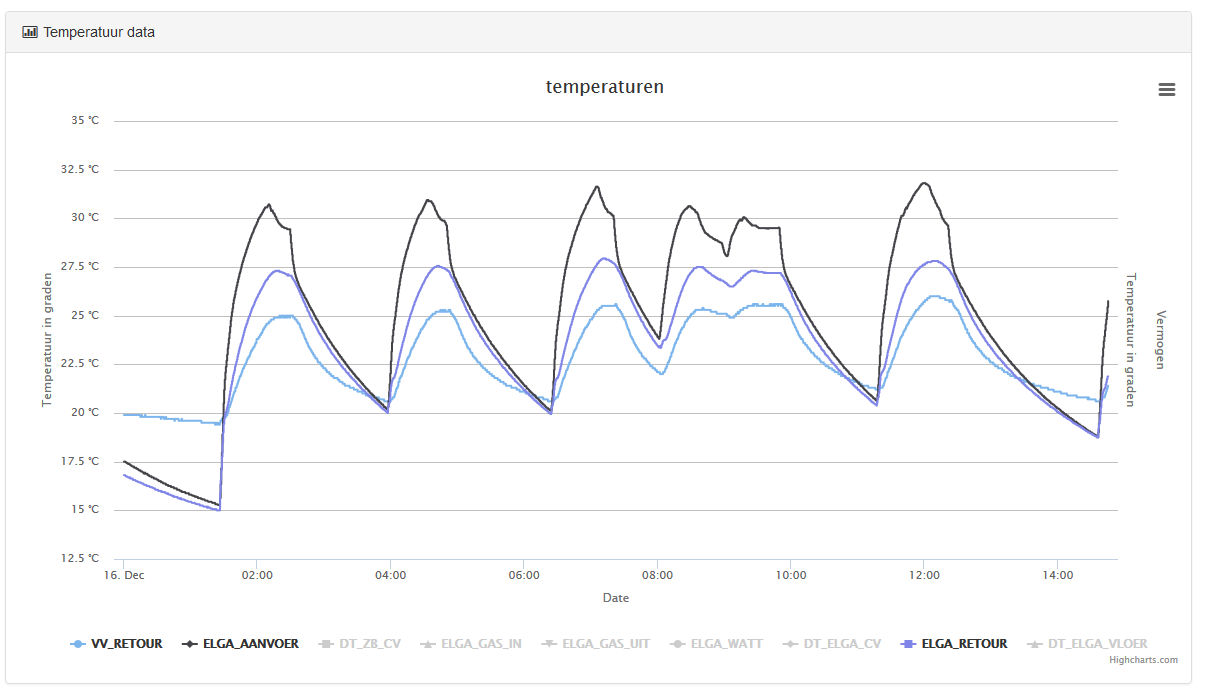Image resolution: width=1207 pixels, height=694 pixels.
Task: Click the 08:00 label on the date axis
Action: pyautogui.click(x=657, y=575)
